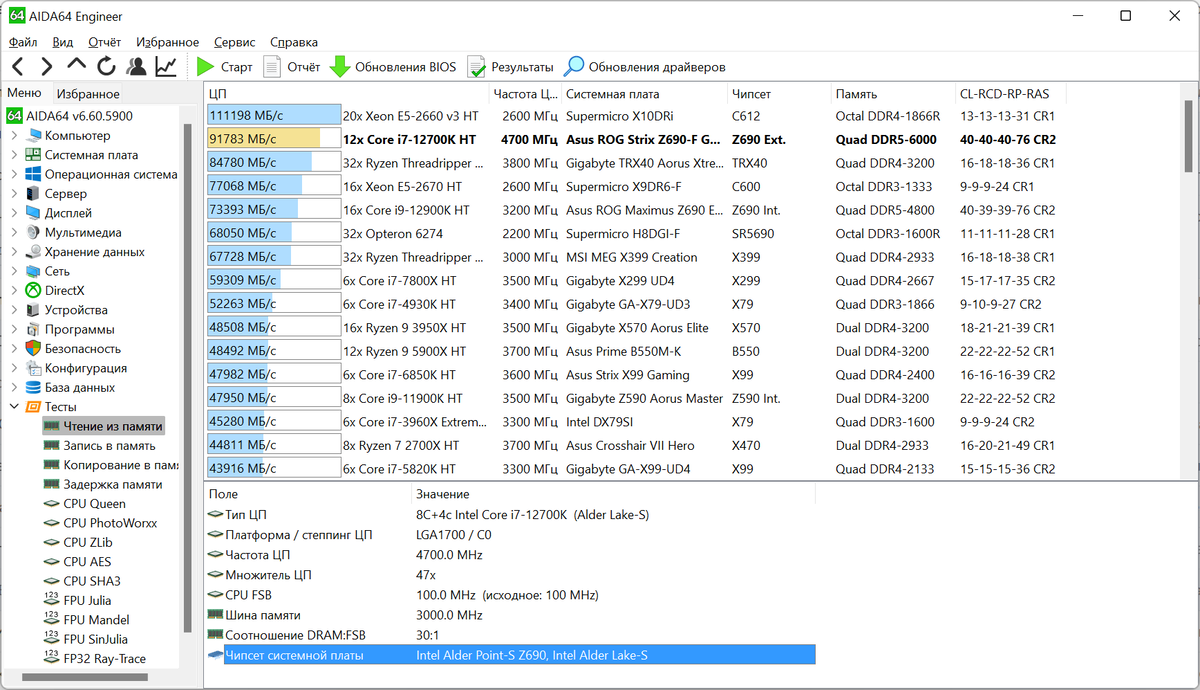Switch to the Избранное sidebar tab
The height and width of the screenshot is (690, 1200).
[88, 94]
